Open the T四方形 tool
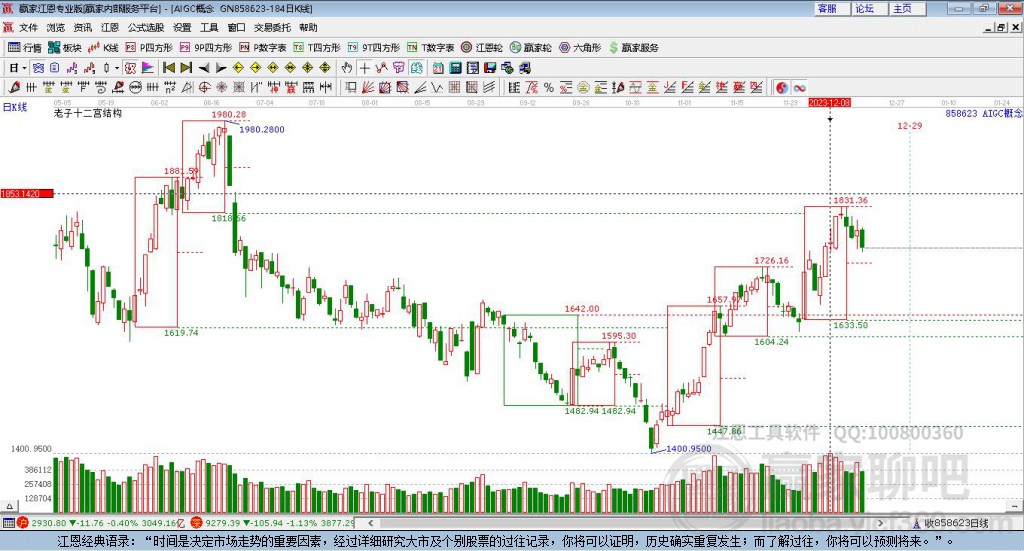The width and height of the screenshot is (1024, 551). (317, 48)
